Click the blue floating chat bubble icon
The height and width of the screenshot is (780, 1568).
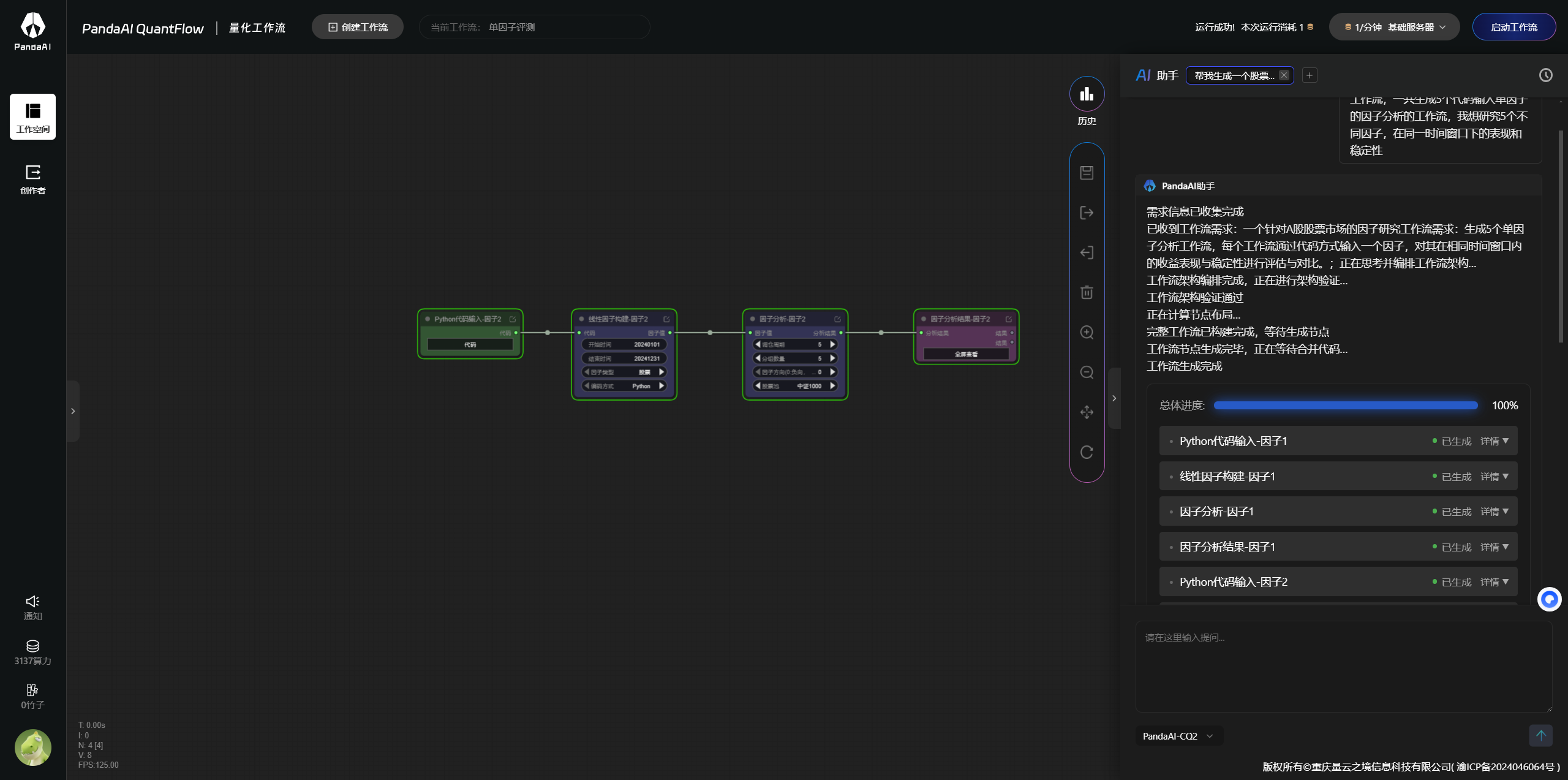[1550, 599]
